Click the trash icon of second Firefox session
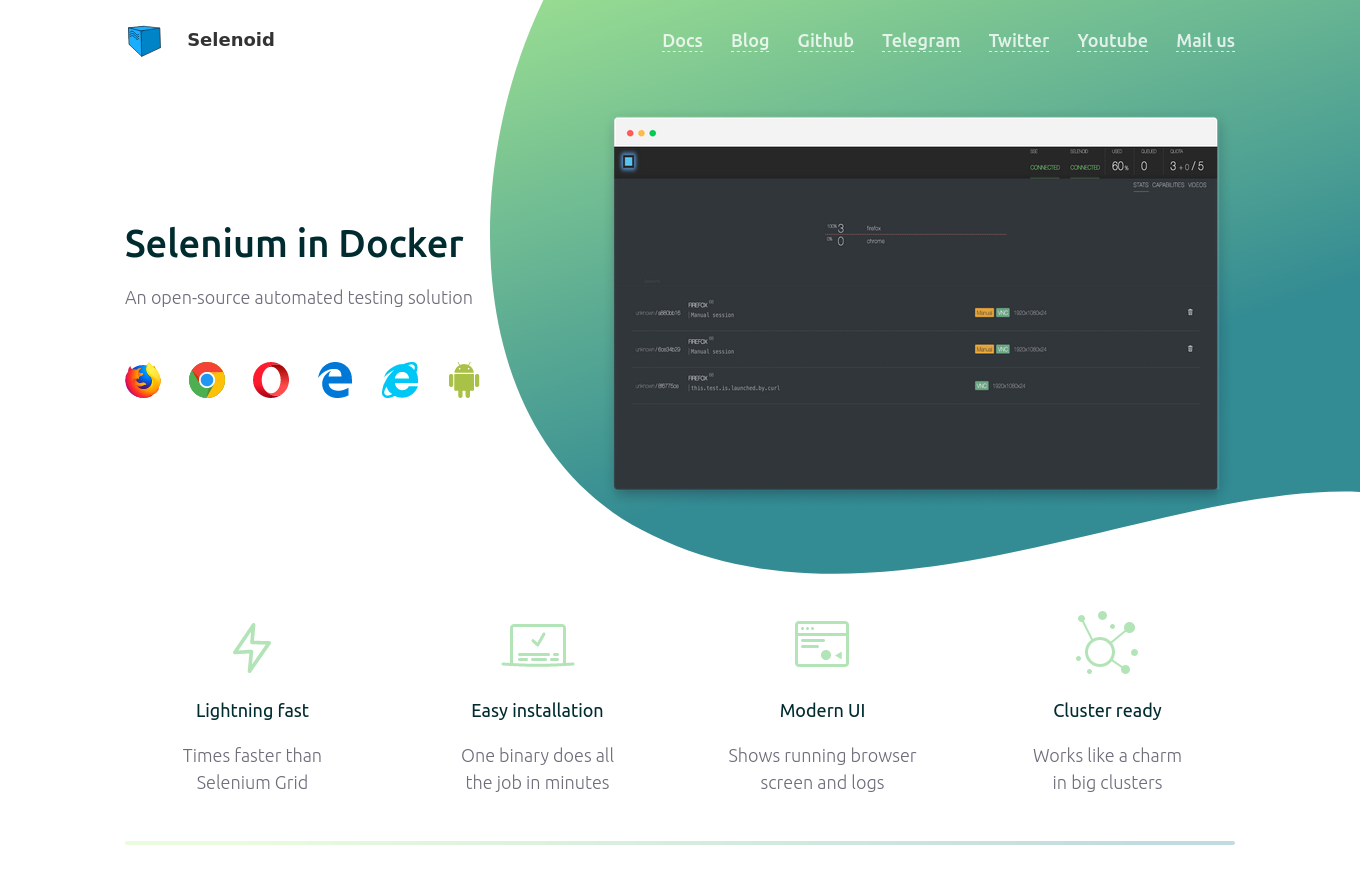 coord(1190,348)
